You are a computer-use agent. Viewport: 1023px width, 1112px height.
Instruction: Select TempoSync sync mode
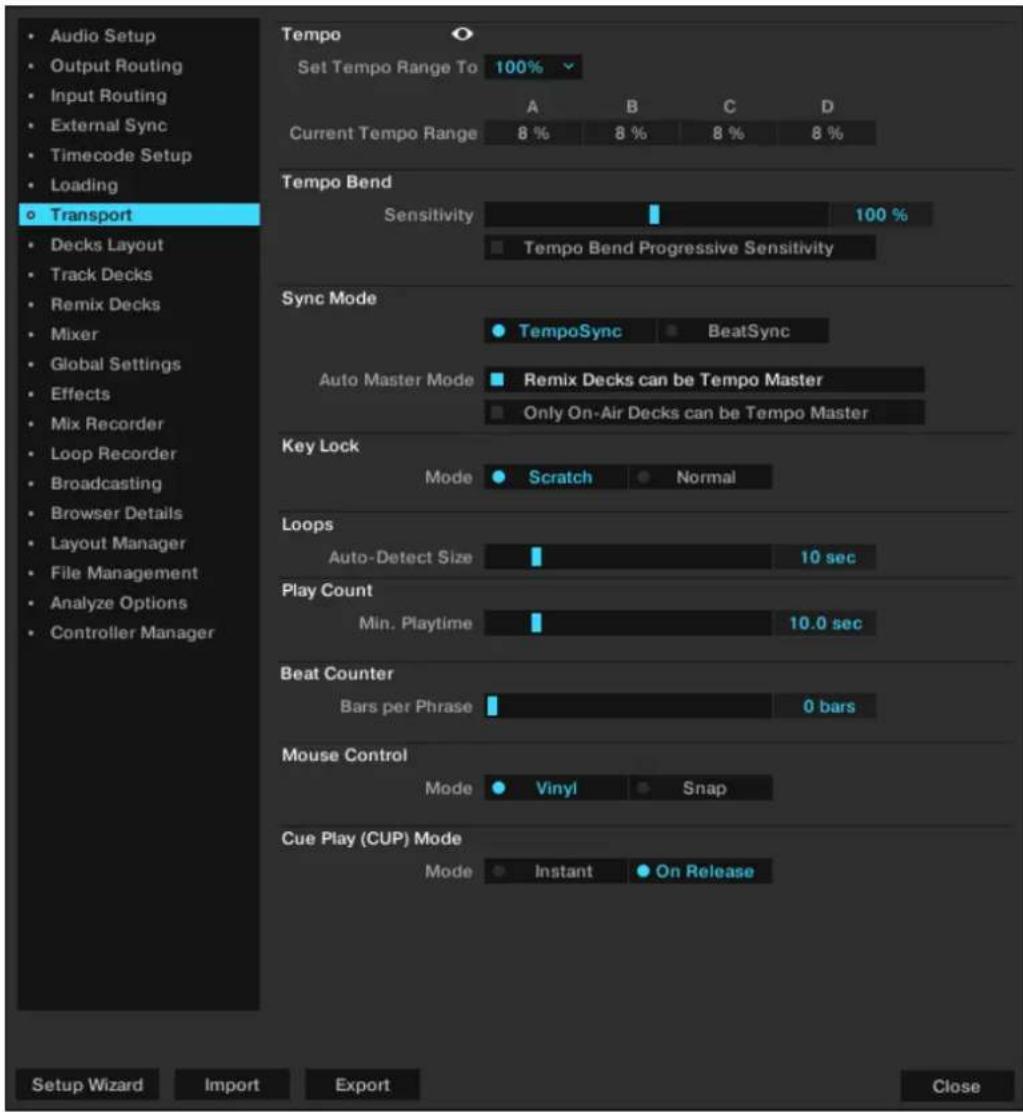click(569, 331)
